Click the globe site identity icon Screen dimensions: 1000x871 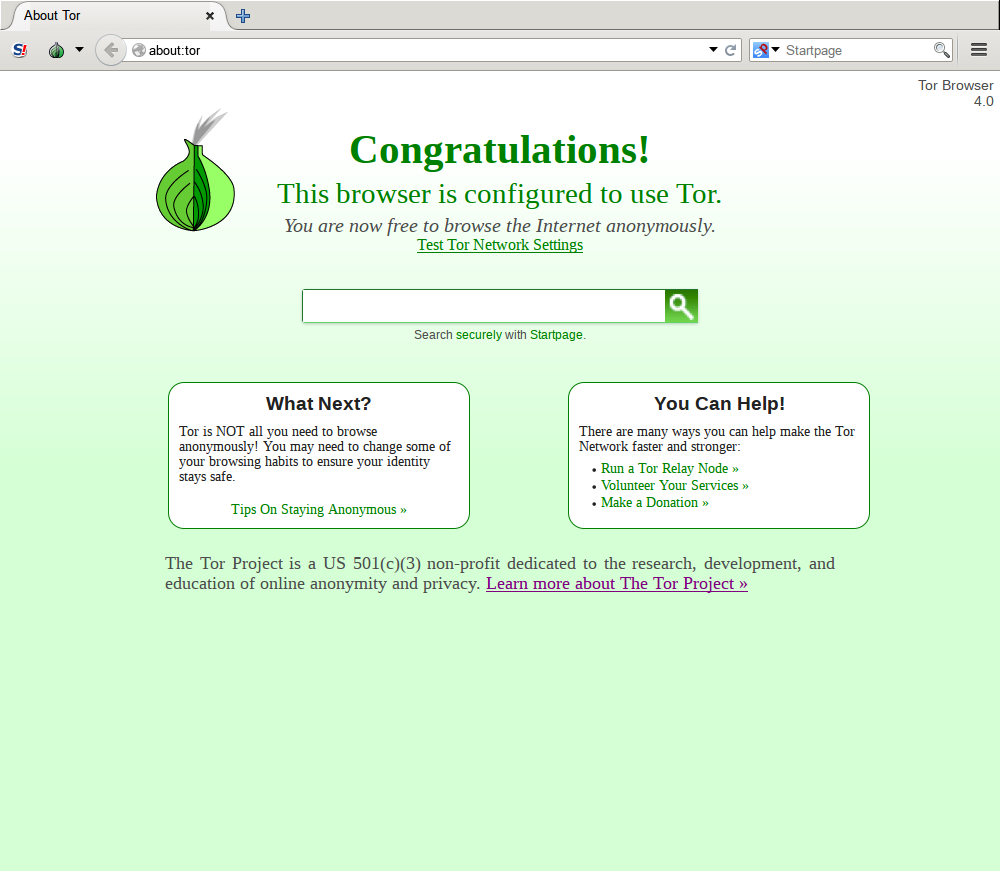pos(138,50)
